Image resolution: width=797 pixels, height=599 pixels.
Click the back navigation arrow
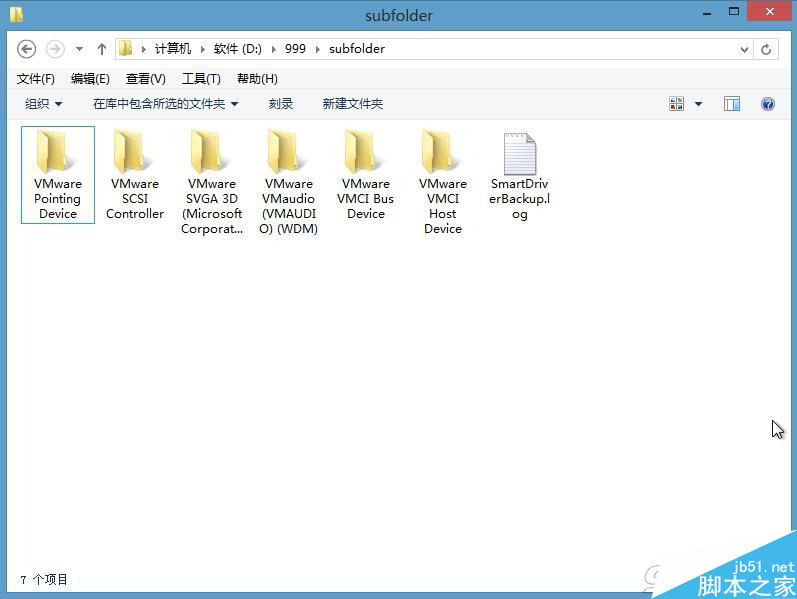point(27,49)
